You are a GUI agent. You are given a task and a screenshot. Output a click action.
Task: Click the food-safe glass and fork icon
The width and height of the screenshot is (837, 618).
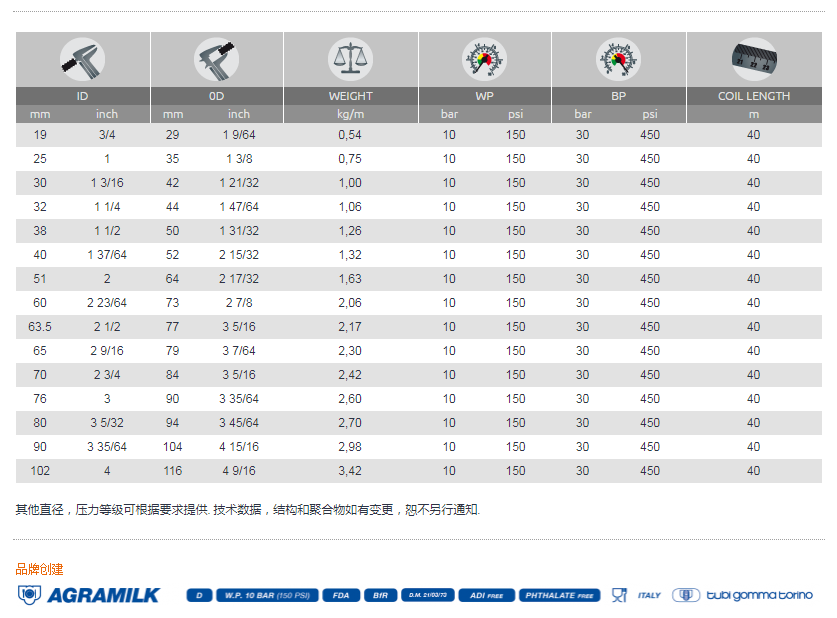tap(619, 595)
